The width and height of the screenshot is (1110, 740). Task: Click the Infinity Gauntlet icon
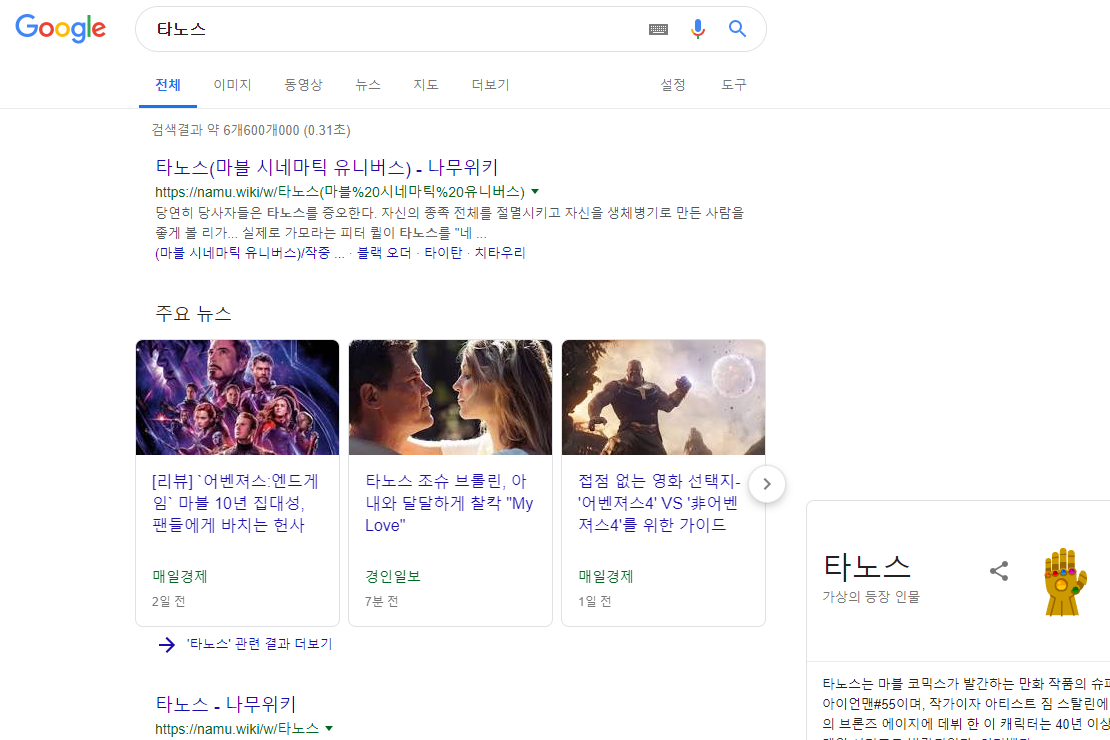[1064, 581]
